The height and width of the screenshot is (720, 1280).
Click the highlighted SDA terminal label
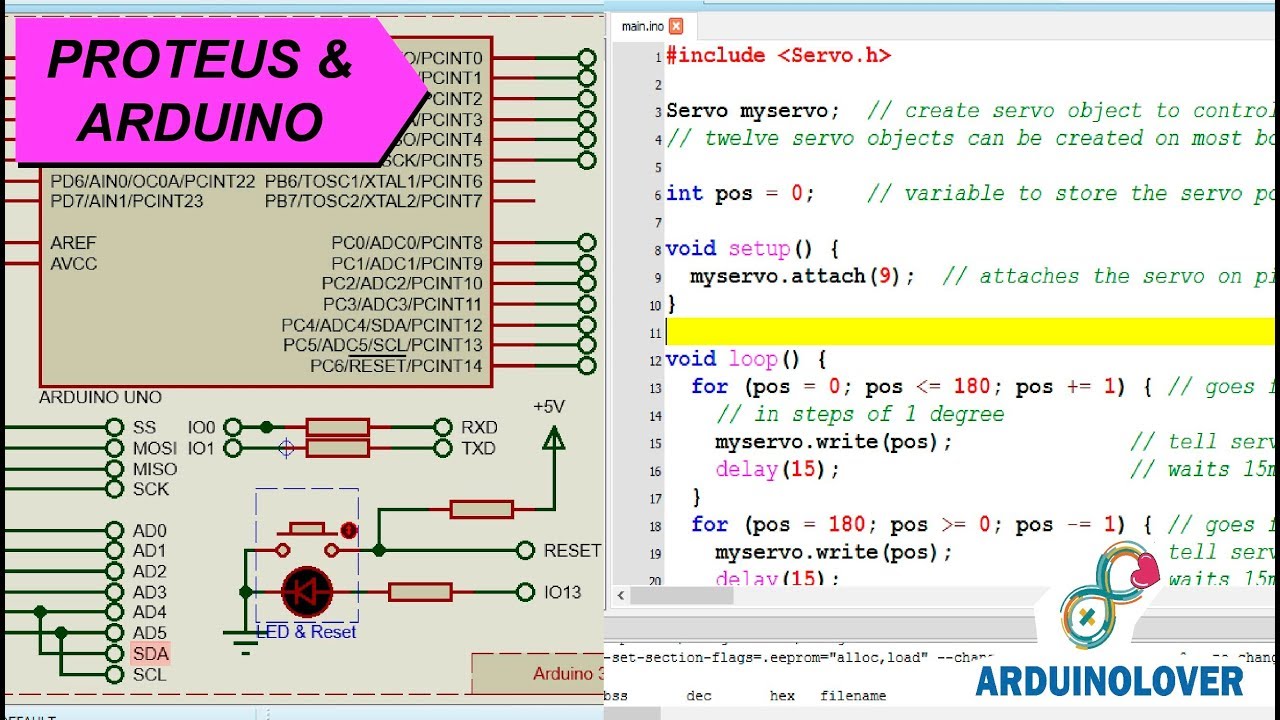(x=150, y=654)
